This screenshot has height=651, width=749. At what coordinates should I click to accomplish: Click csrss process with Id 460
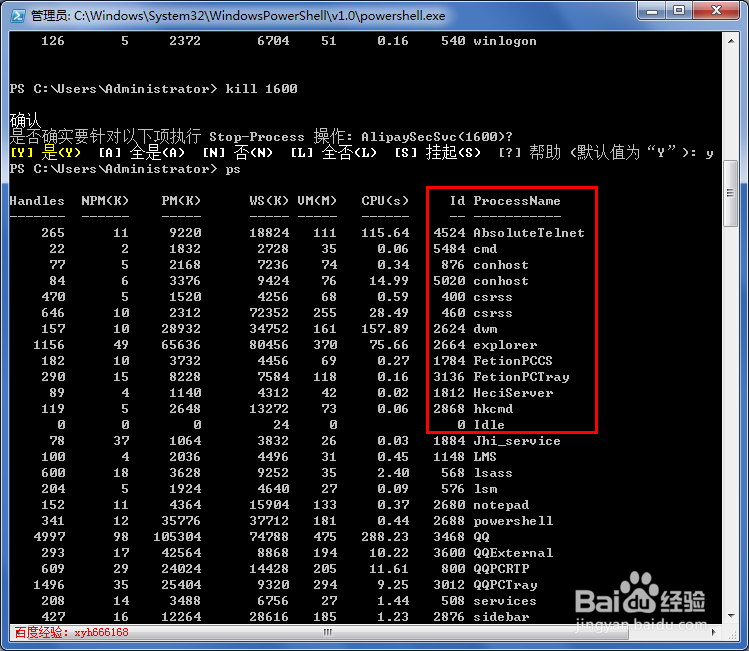(x=493, y=313)
